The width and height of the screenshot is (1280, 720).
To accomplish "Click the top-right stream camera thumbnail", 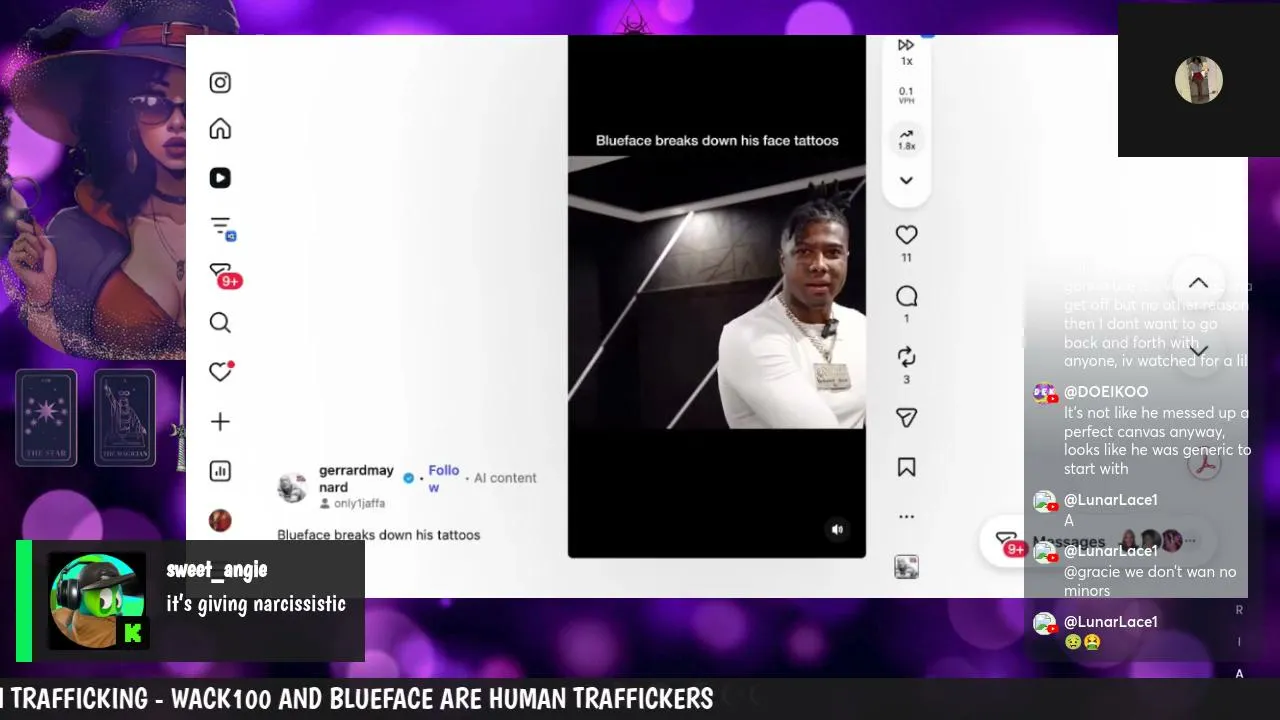I will click(1198, 80).
